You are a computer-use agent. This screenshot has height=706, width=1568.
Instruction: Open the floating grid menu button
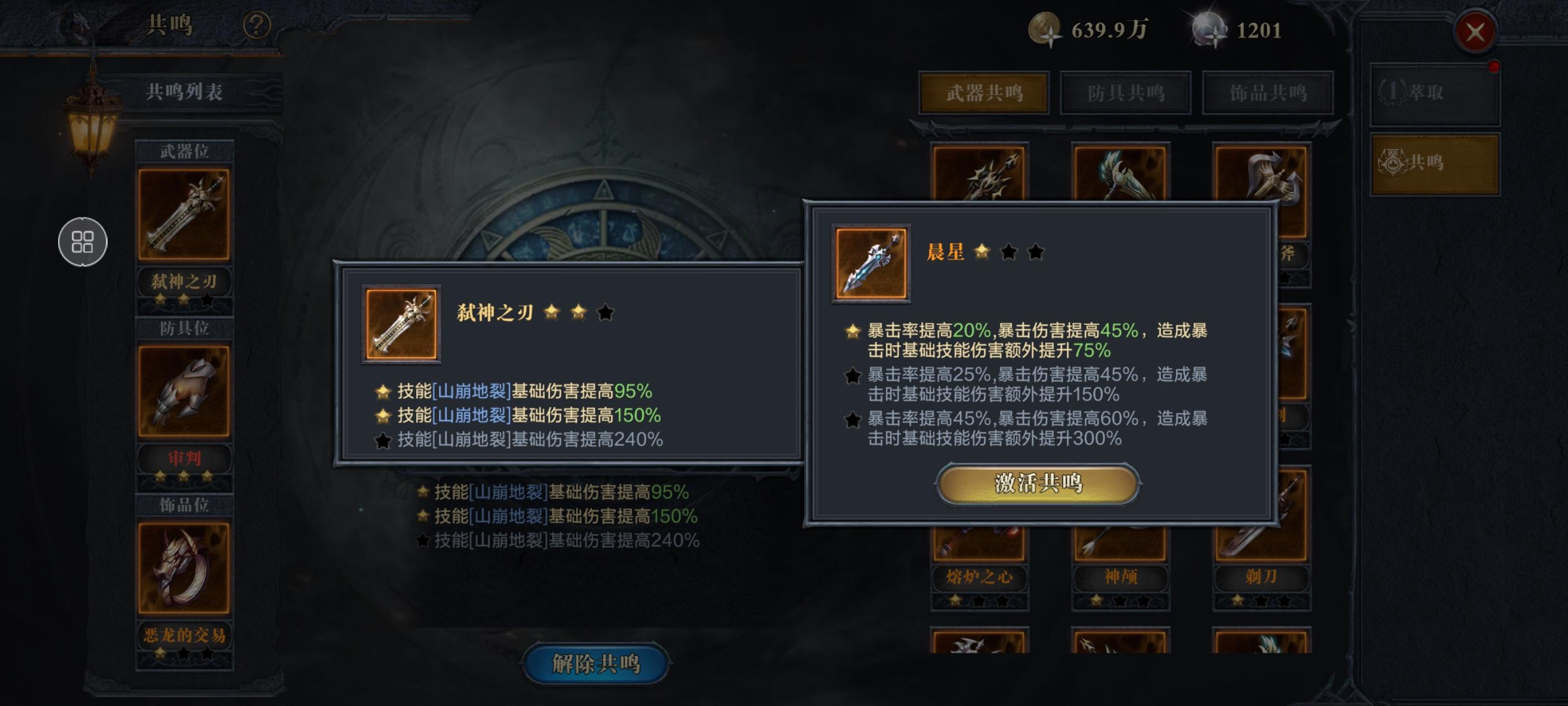tap(83, 242)
